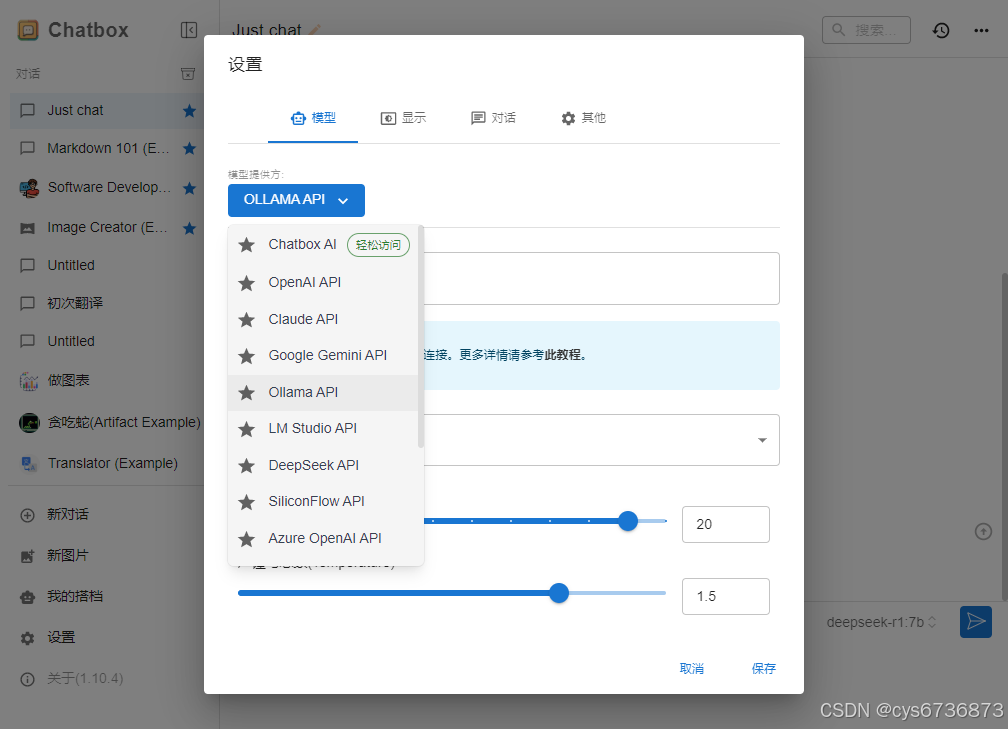The image size is (1008, 729).
Task: Expand the model selection dropdown arrow
Action: click(x=762, y=440)
